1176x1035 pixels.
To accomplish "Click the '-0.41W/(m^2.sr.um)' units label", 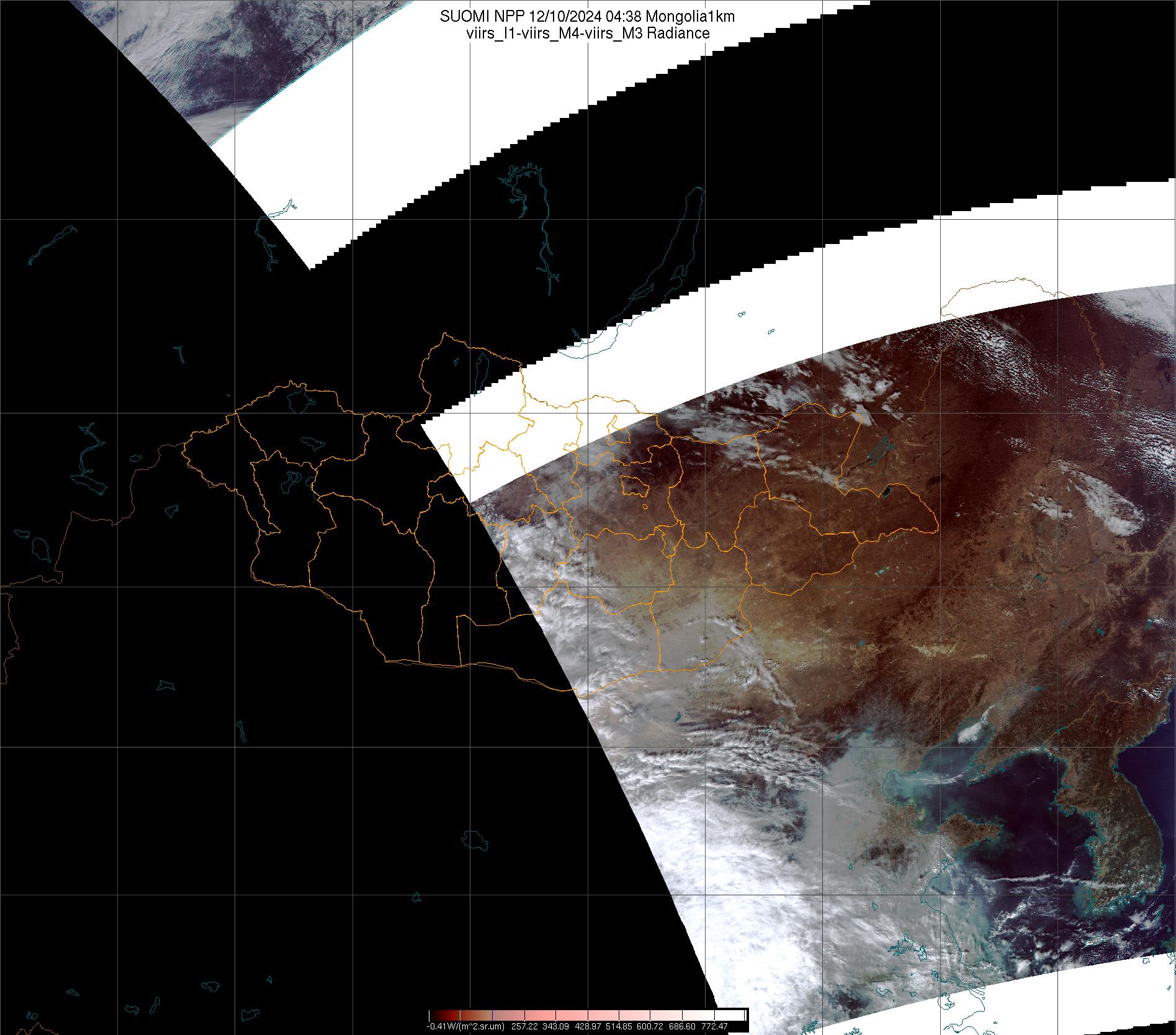I will pos(465,1026).
